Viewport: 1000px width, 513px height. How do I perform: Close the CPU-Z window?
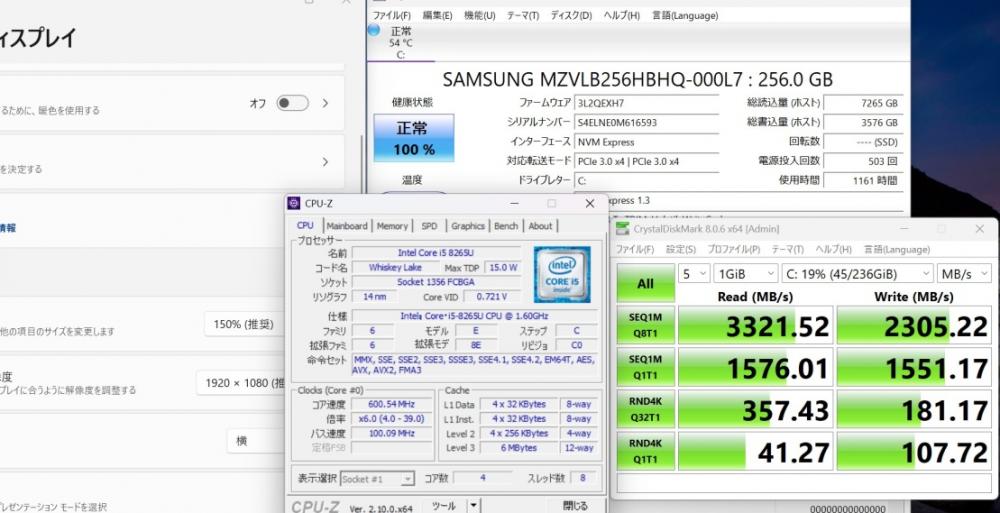coord(590,204)
